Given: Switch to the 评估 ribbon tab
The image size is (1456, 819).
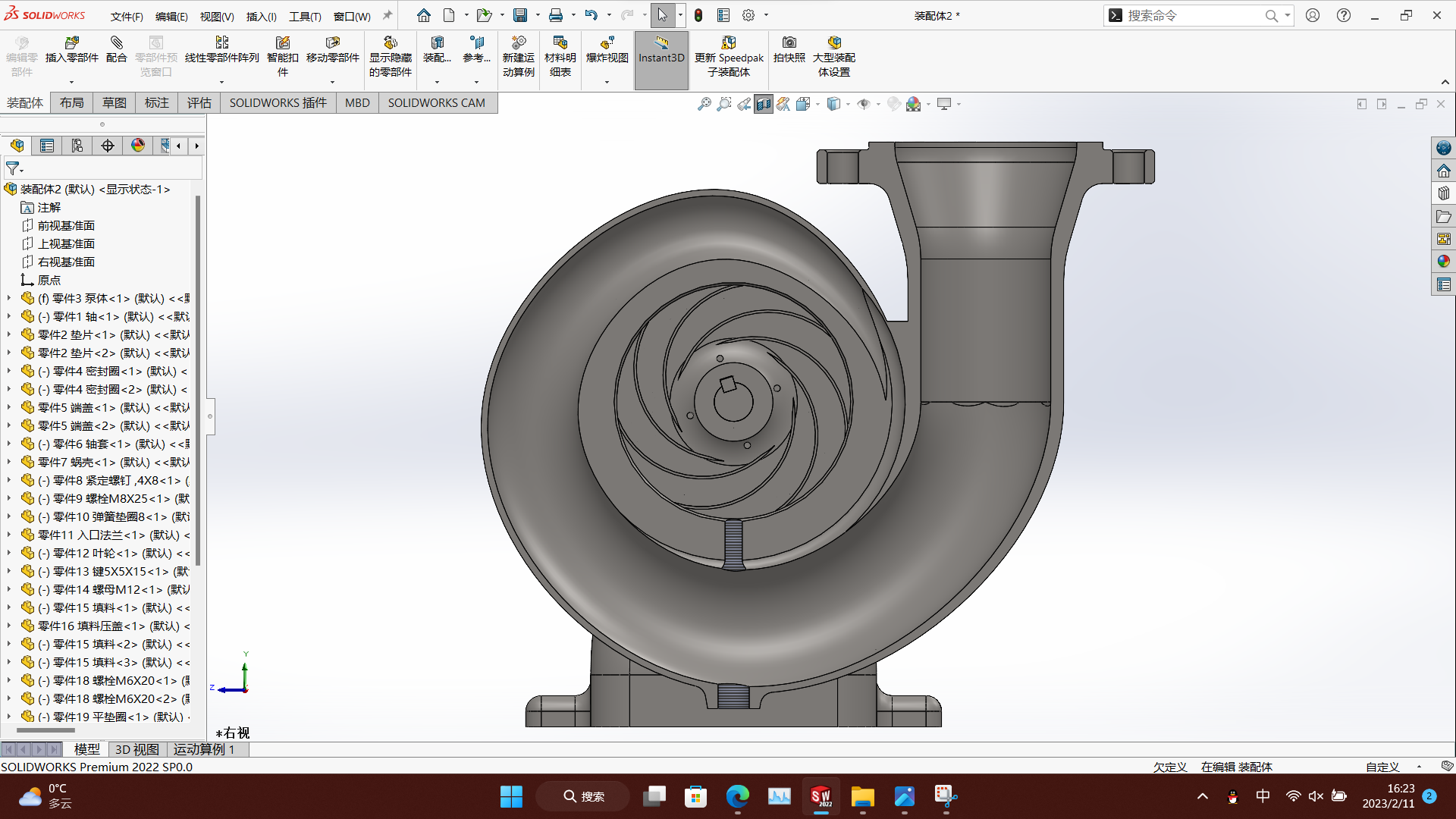Looking at the screenshot, I should coord(199,102).
